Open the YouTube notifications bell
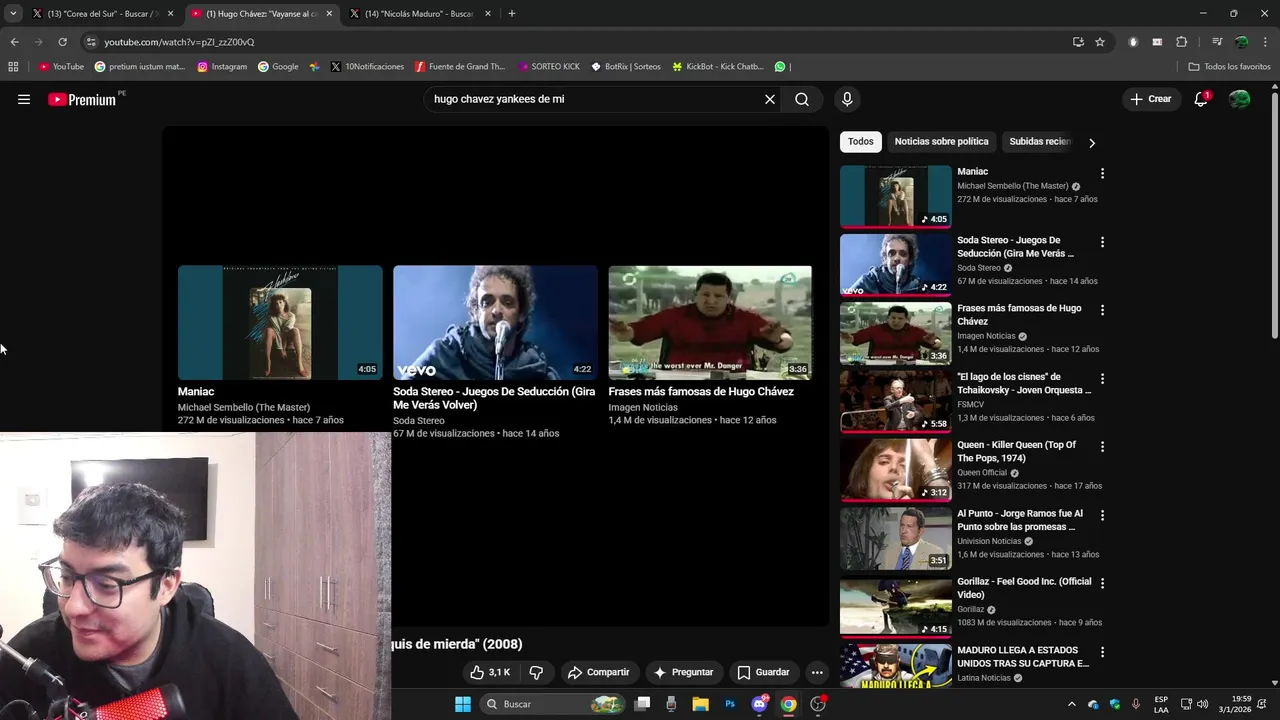 coord(1201,99)
